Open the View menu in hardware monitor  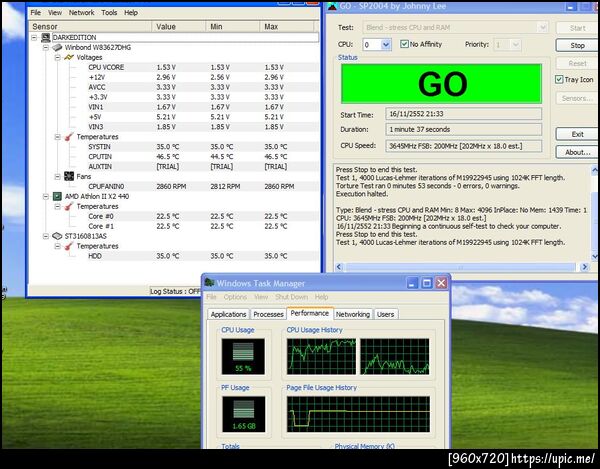tap(55, 13)
